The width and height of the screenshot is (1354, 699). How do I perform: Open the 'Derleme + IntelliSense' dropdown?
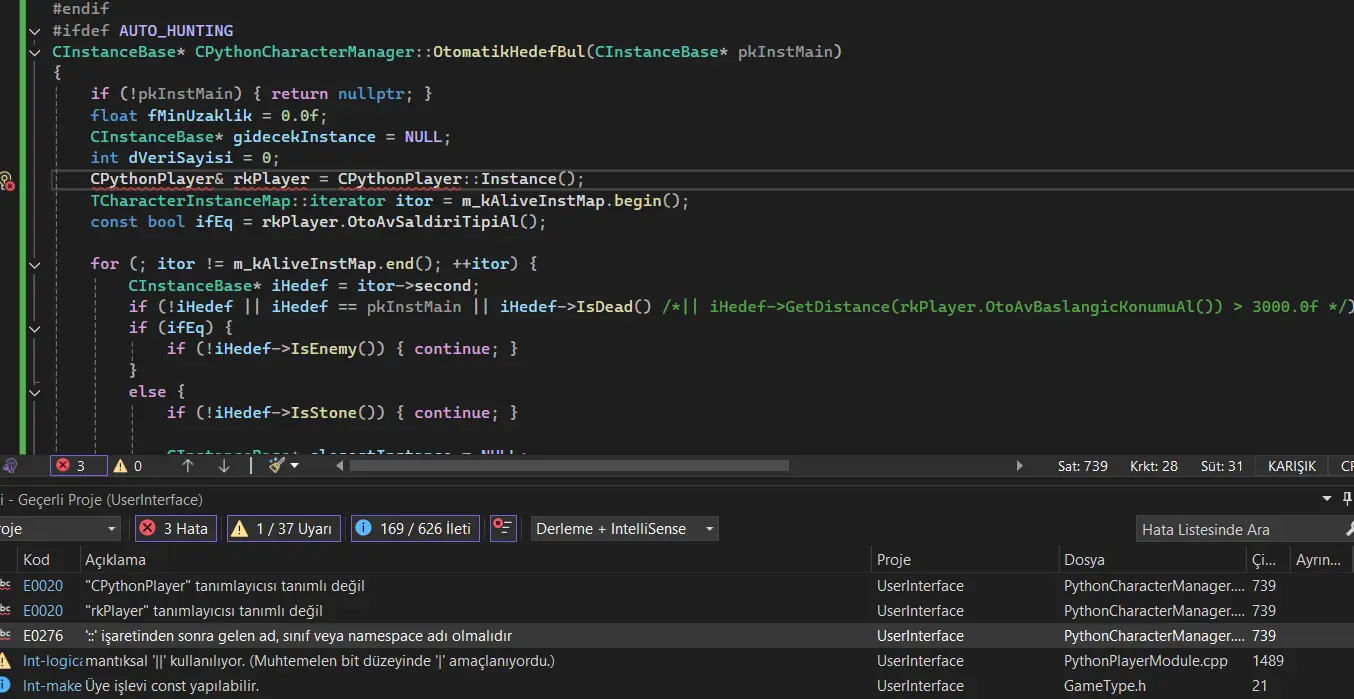pos(624,529)
